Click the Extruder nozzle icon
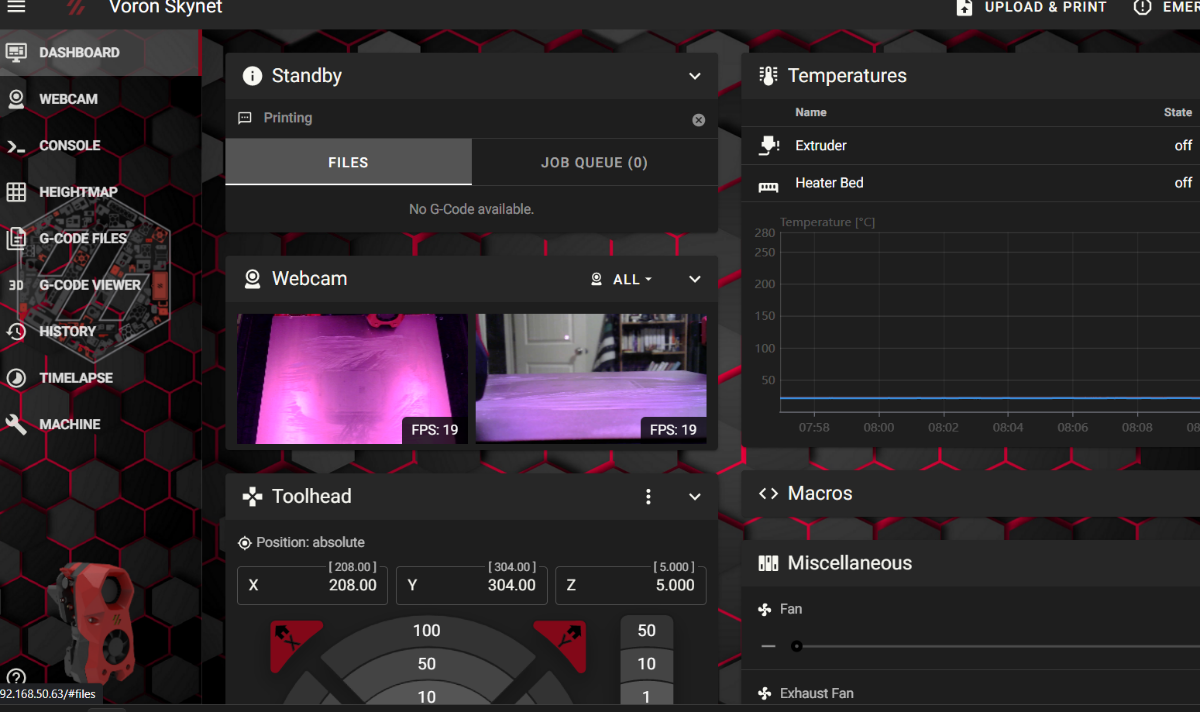 tap(768, 146)
